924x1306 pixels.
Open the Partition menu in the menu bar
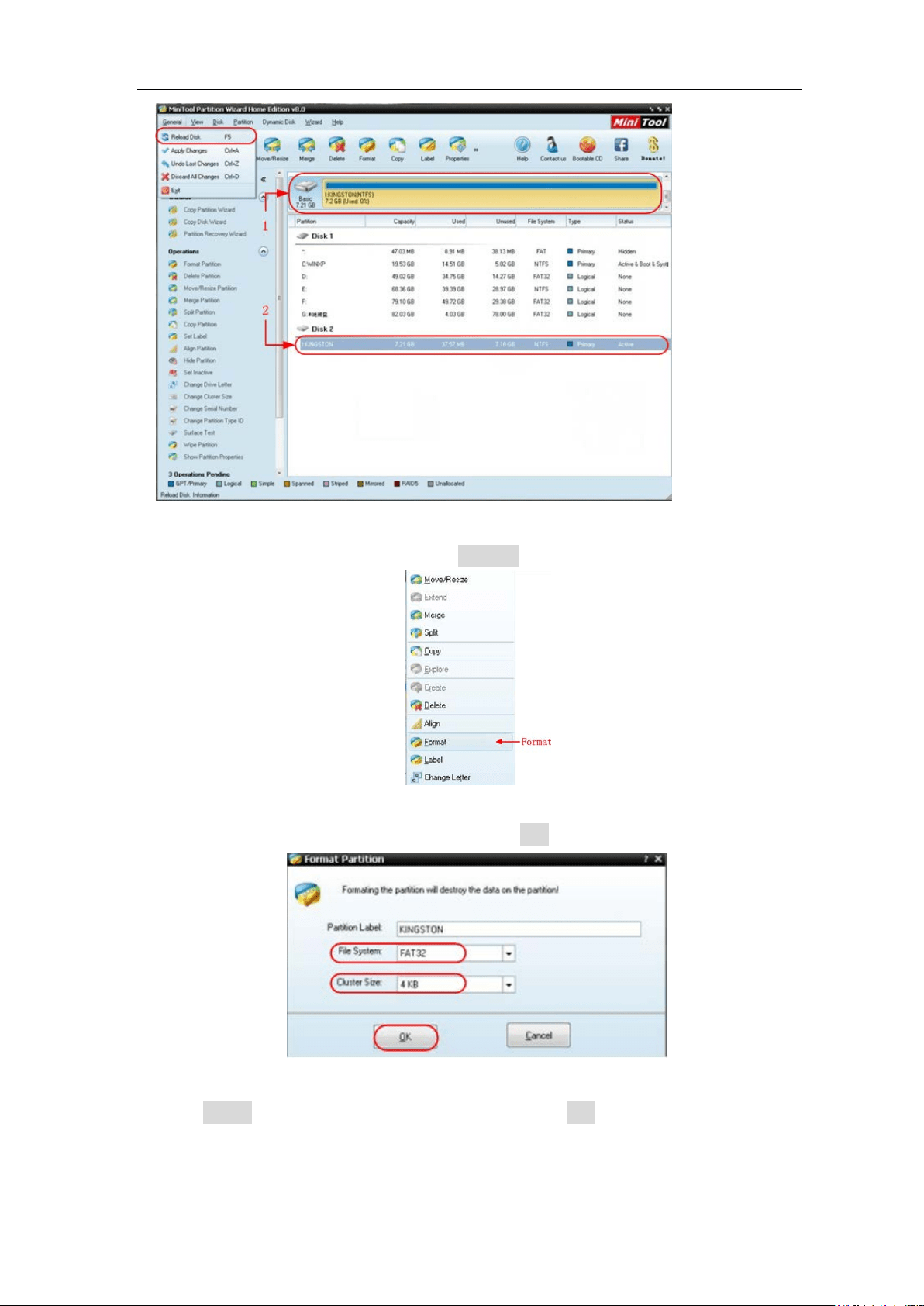point(243,122)
